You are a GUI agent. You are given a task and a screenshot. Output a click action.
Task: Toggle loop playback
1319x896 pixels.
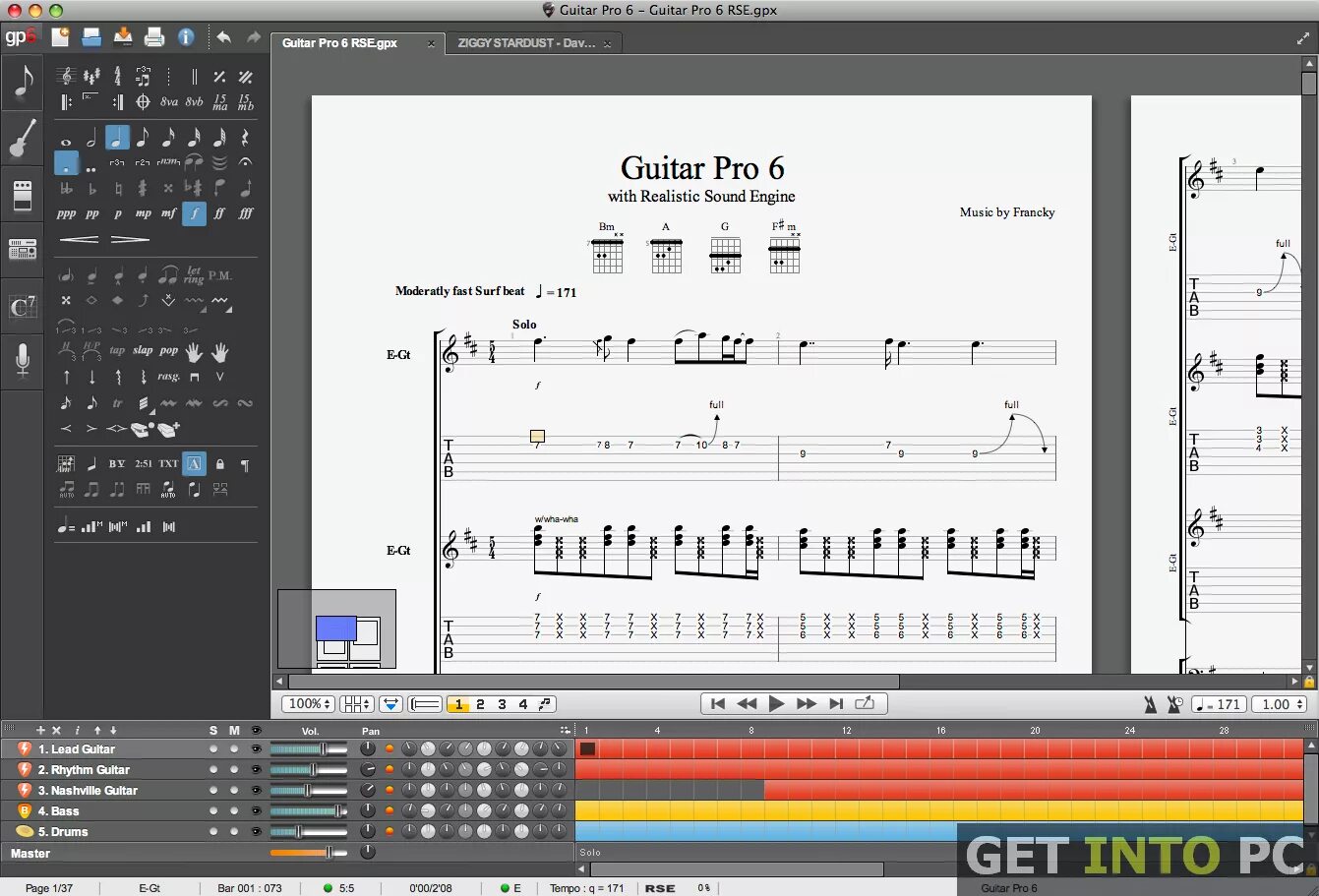click(x=865, y=704)
